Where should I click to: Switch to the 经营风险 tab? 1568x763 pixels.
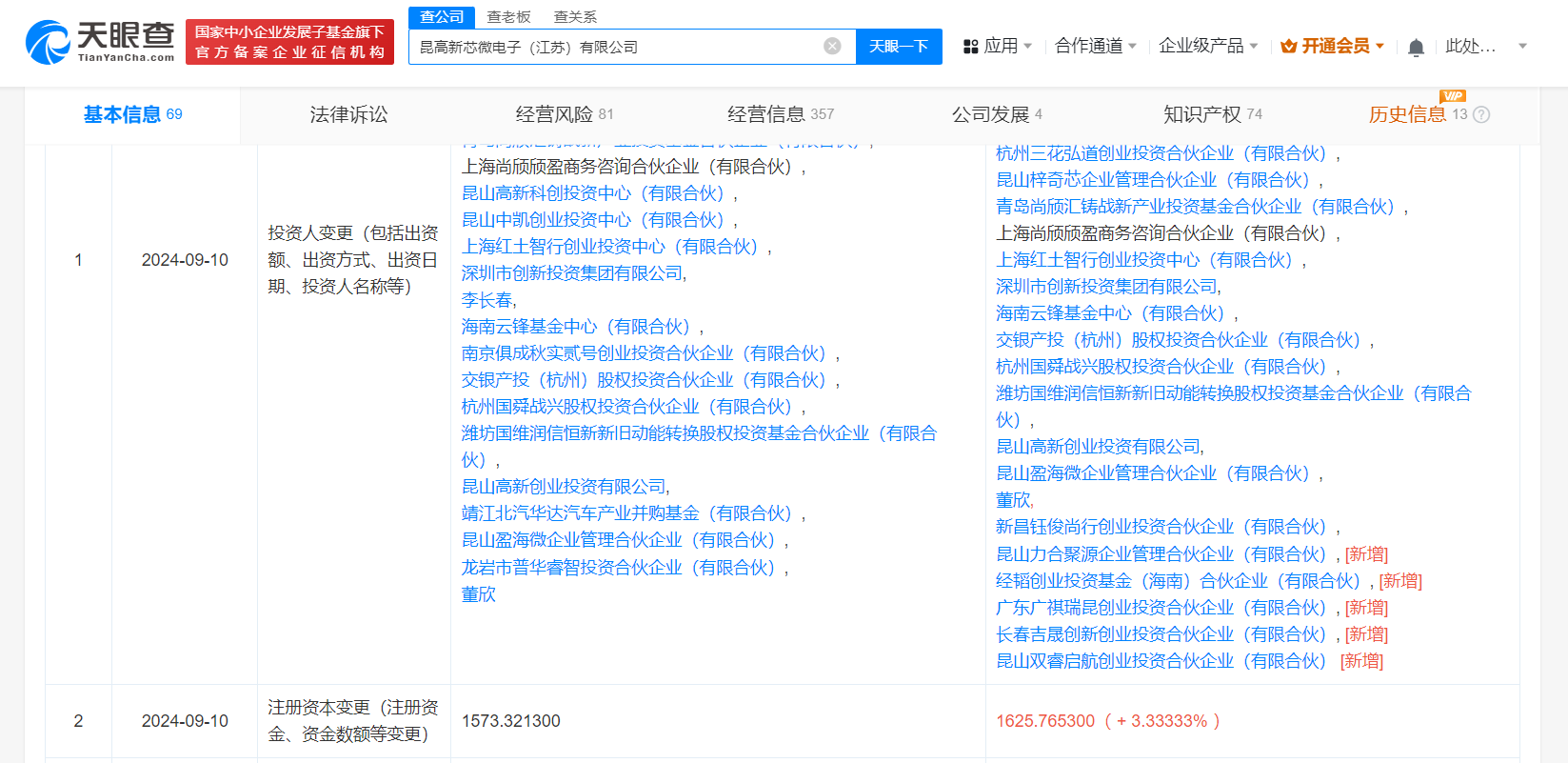coord(565,115)
